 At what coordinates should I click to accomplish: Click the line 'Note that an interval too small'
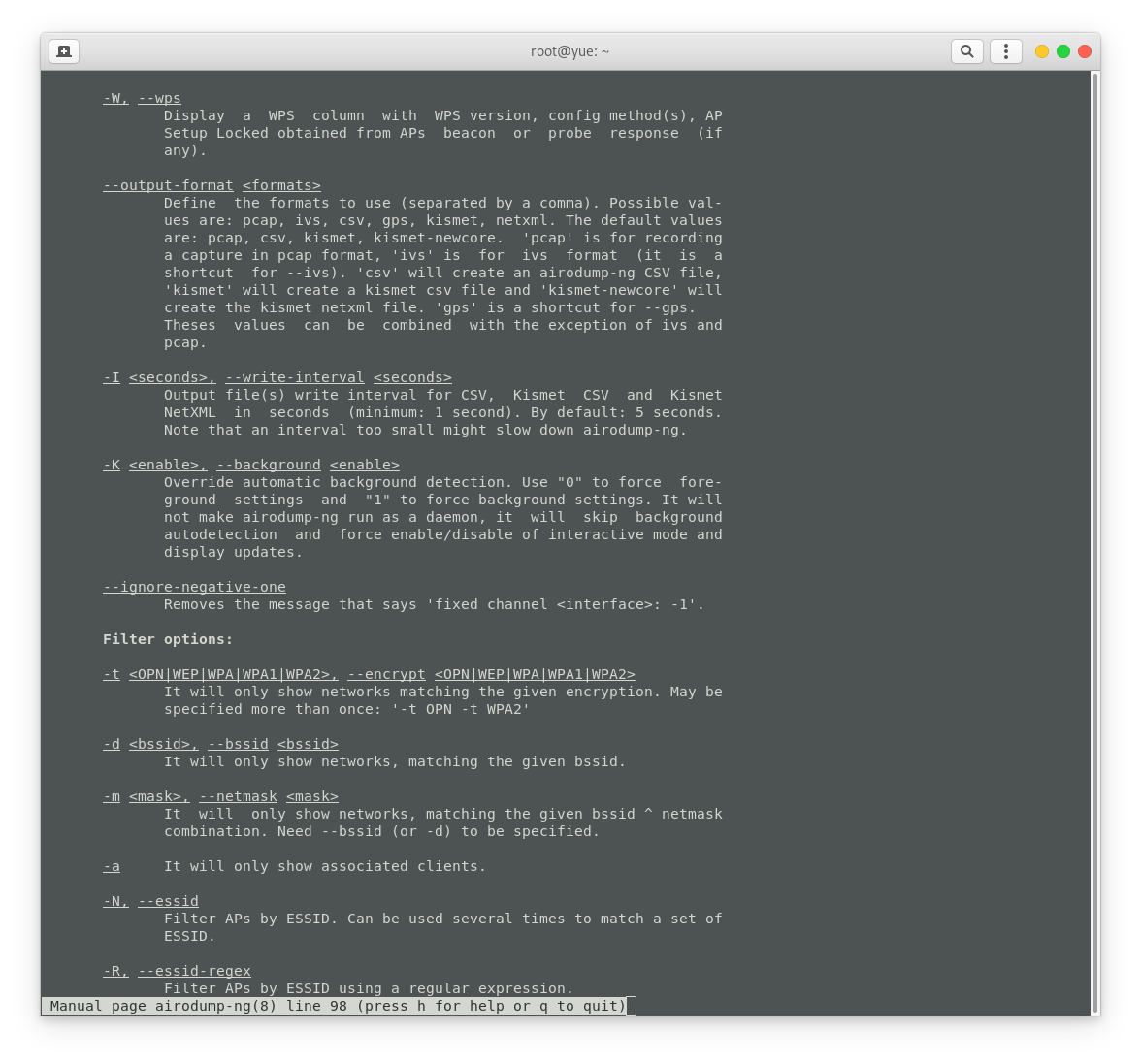coord(425,430)
